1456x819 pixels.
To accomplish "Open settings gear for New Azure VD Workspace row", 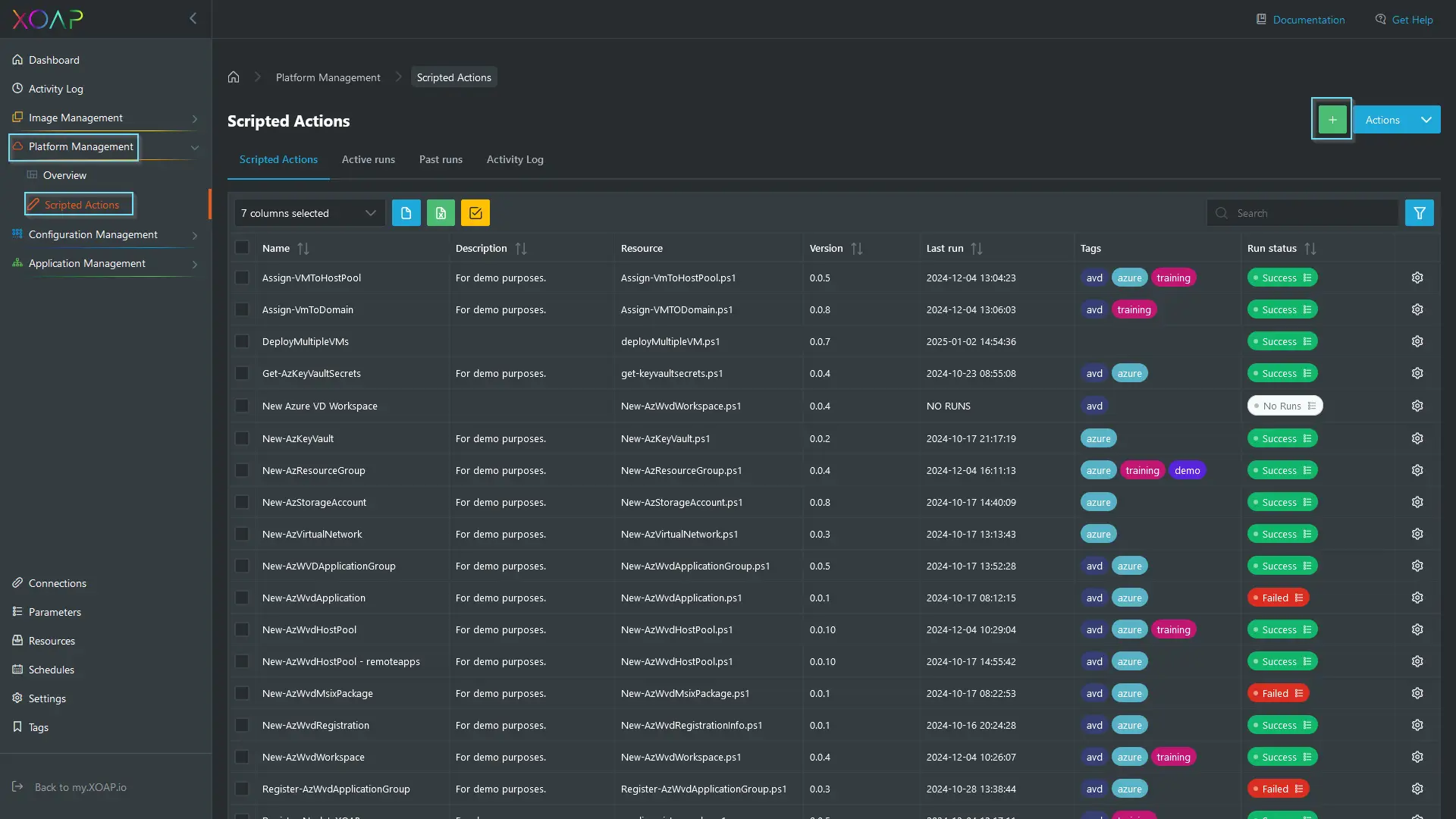I will point(1417,406).
